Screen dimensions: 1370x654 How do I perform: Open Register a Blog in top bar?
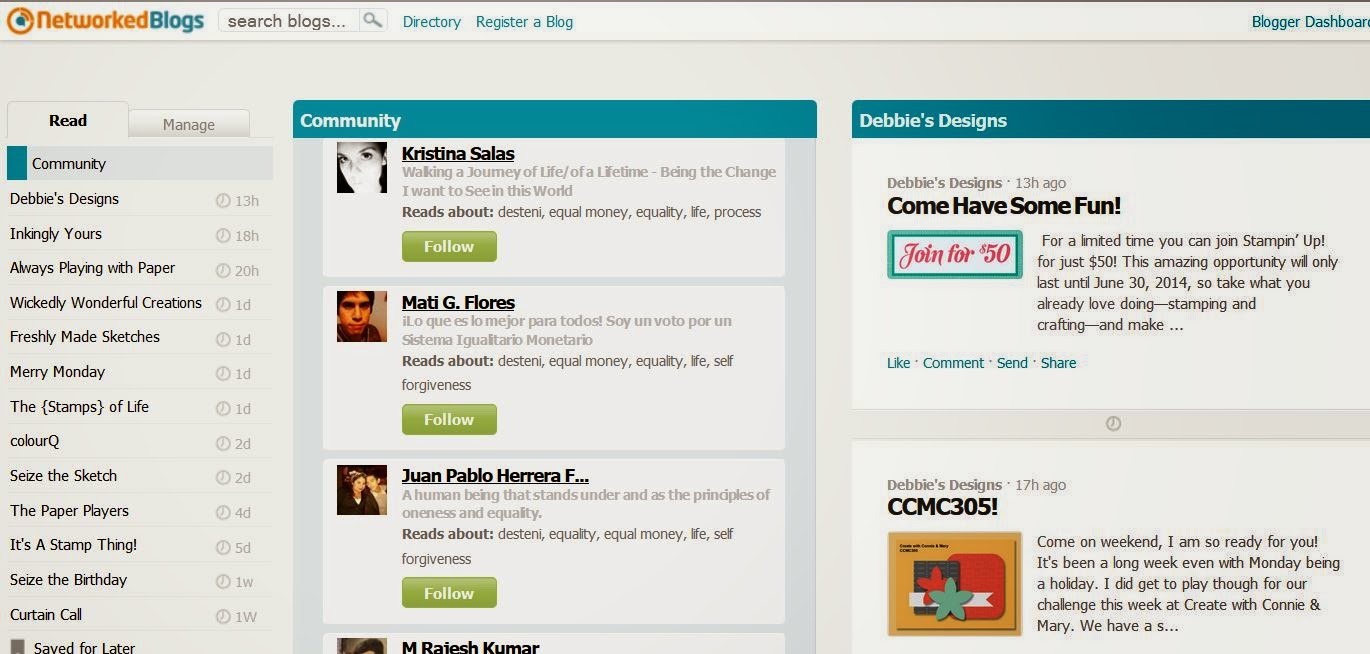click(524, 21)
